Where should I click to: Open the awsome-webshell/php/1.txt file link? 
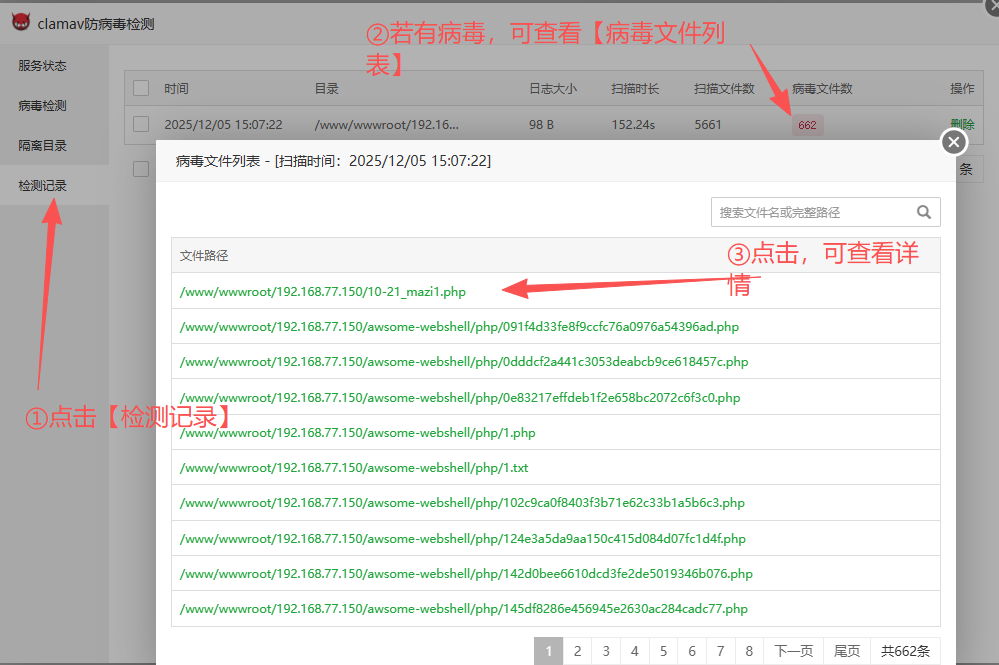click(x=354, y=468)
